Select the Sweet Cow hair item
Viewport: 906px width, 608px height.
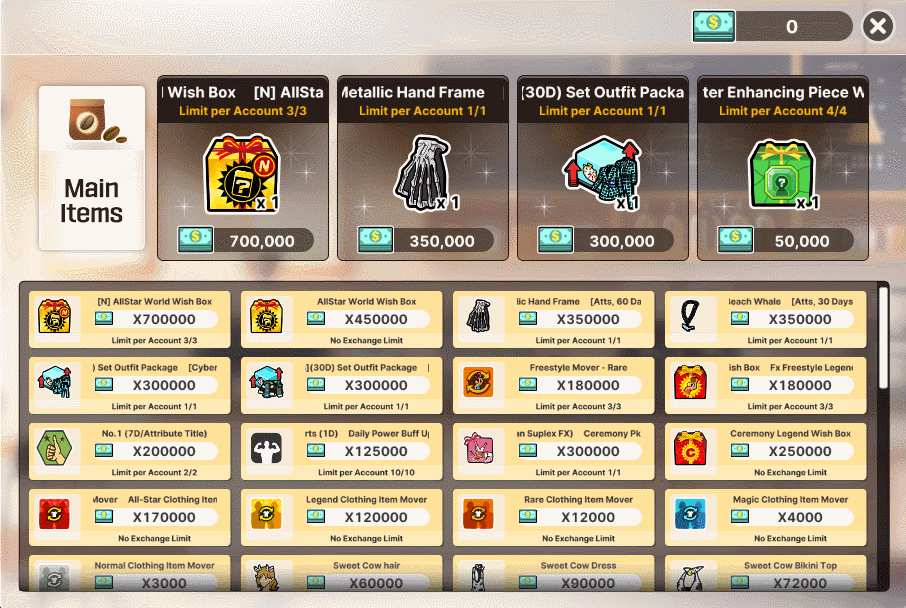(x=341, y=573)
